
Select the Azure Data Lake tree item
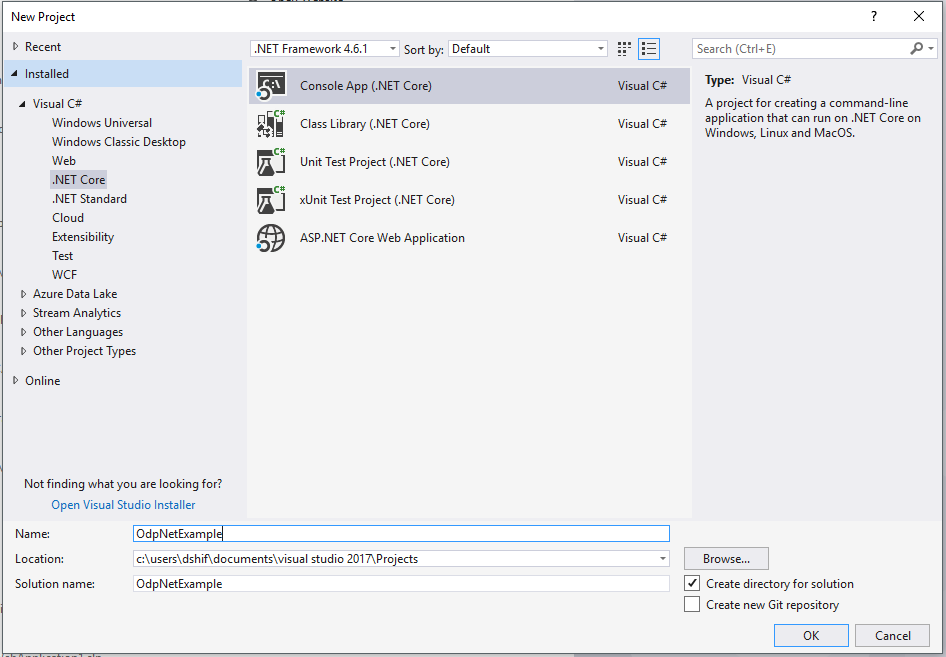coord(75,294)
